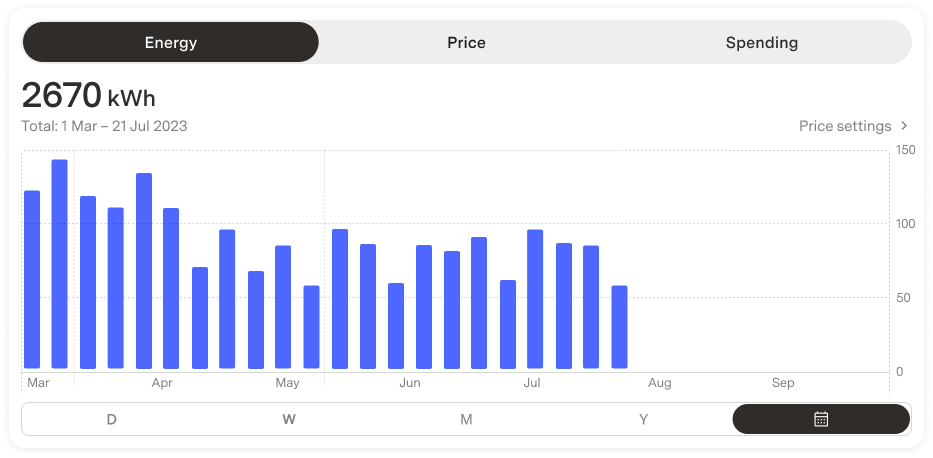Click the last bar in late July
The width and height of the screenshot is (933, 458).
click(x=619, y=327)
